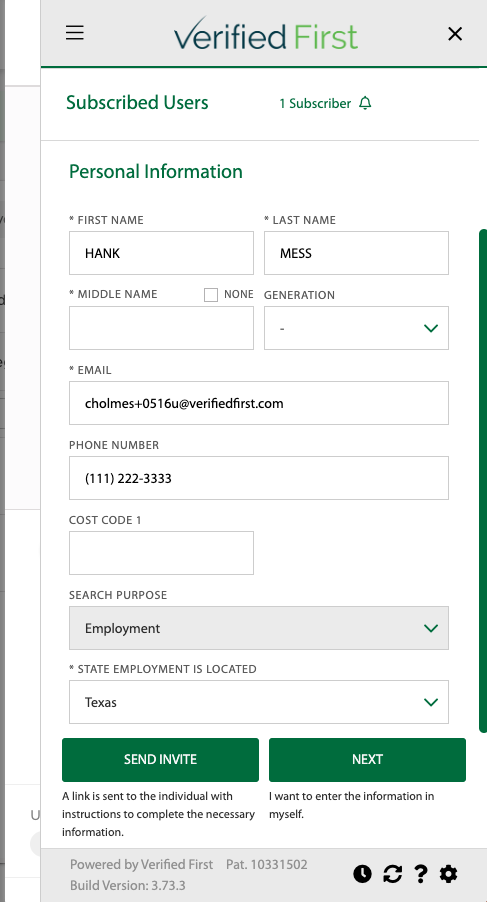Focus the Phone Number field
487x902 pixels.
(259, 478)
